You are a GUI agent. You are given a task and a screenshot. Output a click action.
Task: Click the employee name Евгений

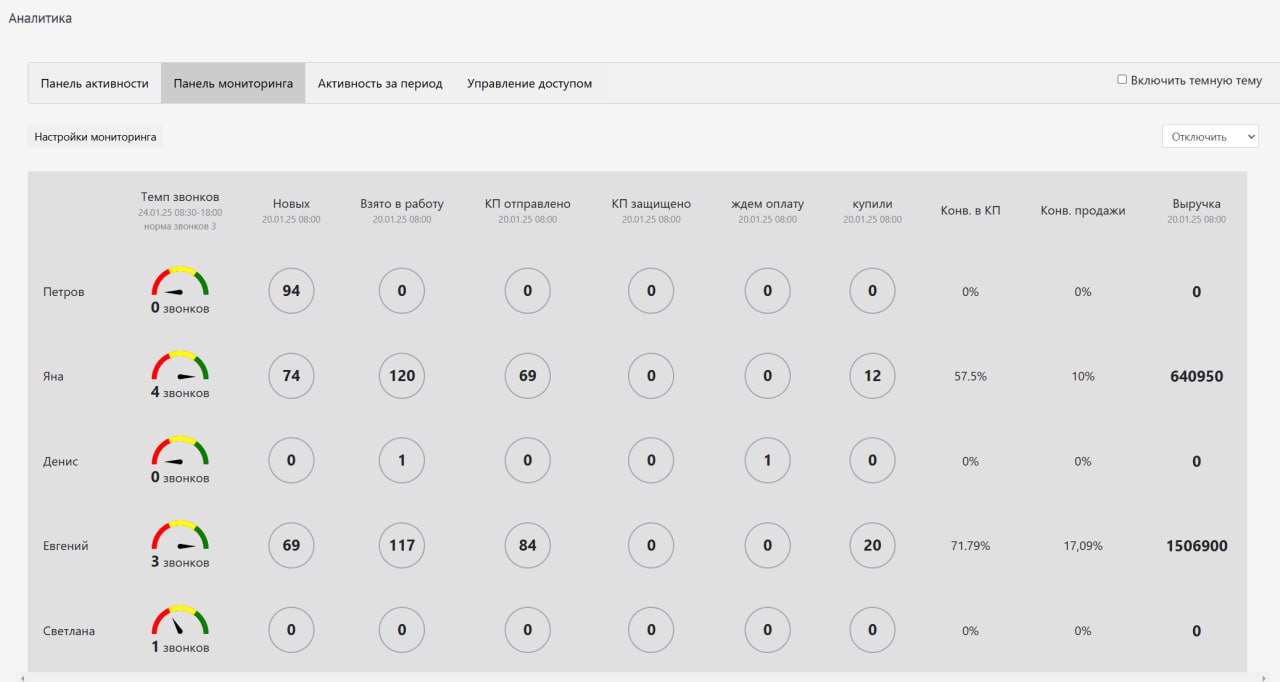(66, 546)
